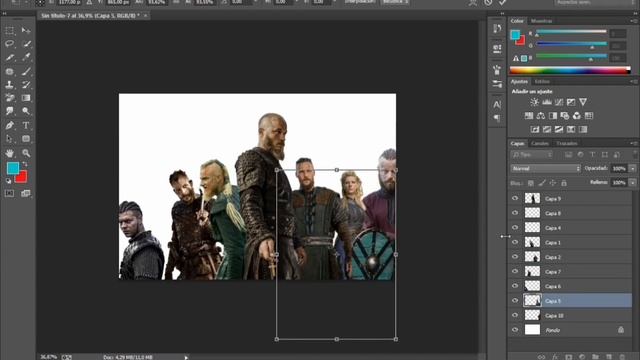Hide the Capa 2 layer
This screenshot has width=640, height=360.
[x=515, y=257]
